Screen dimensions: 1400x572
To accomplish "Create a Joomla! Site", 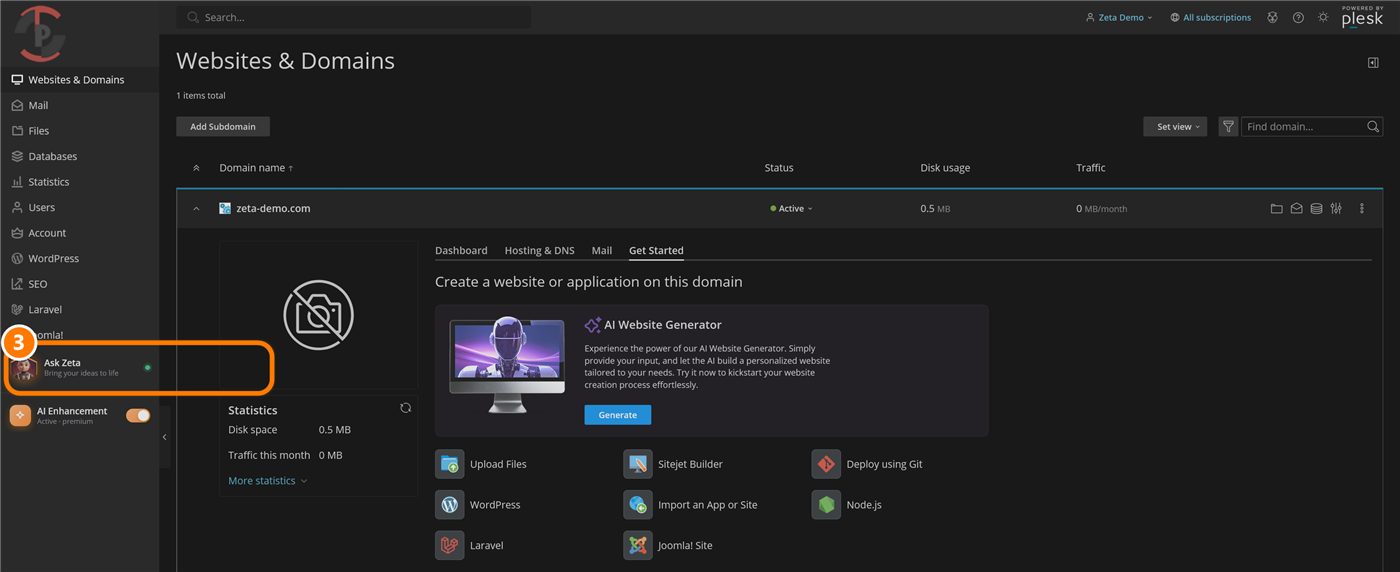I will (667, 546).
